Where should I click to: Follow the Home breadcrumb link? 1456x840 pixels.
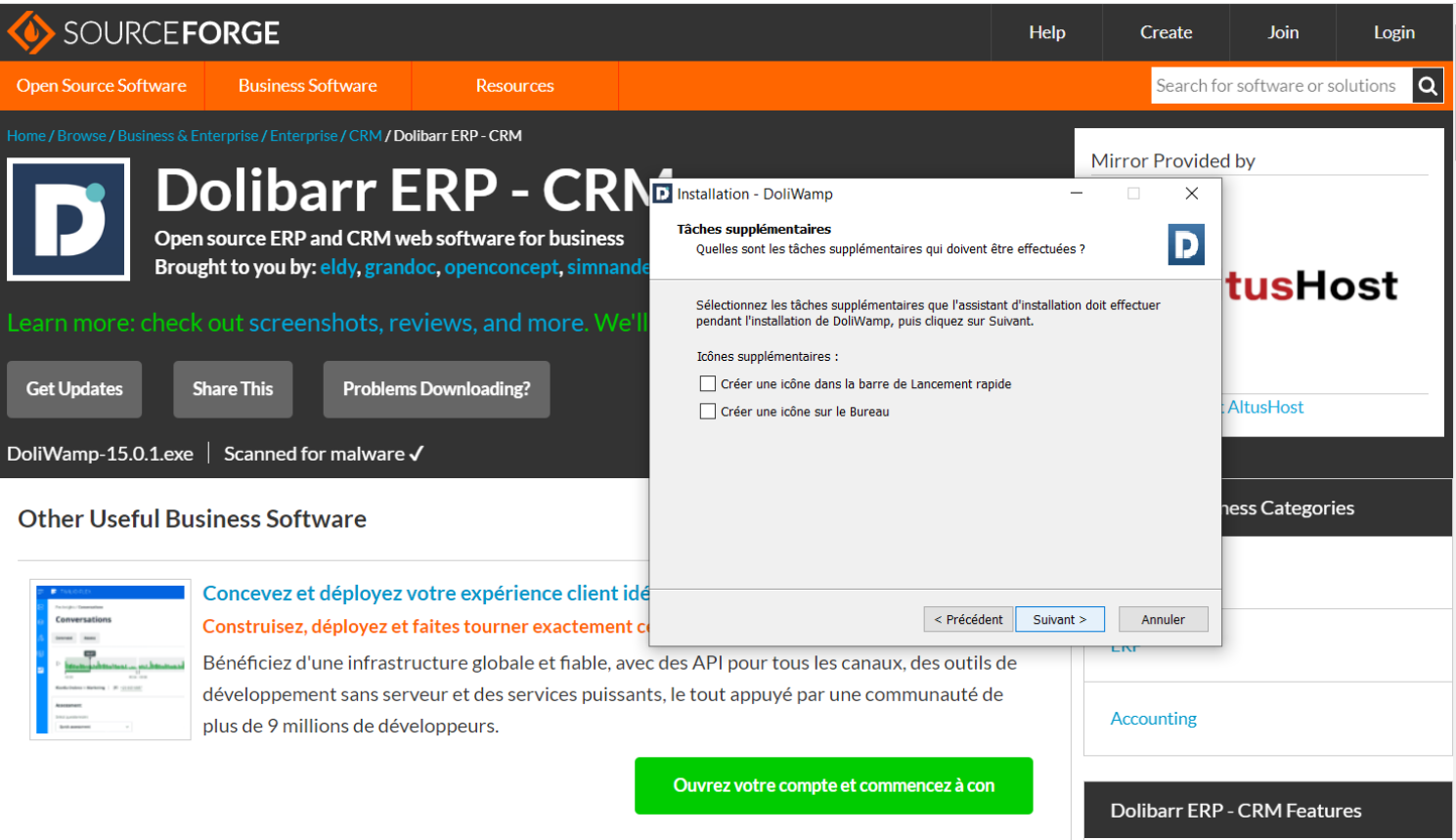pyautogui.click(x=26, y=136)
